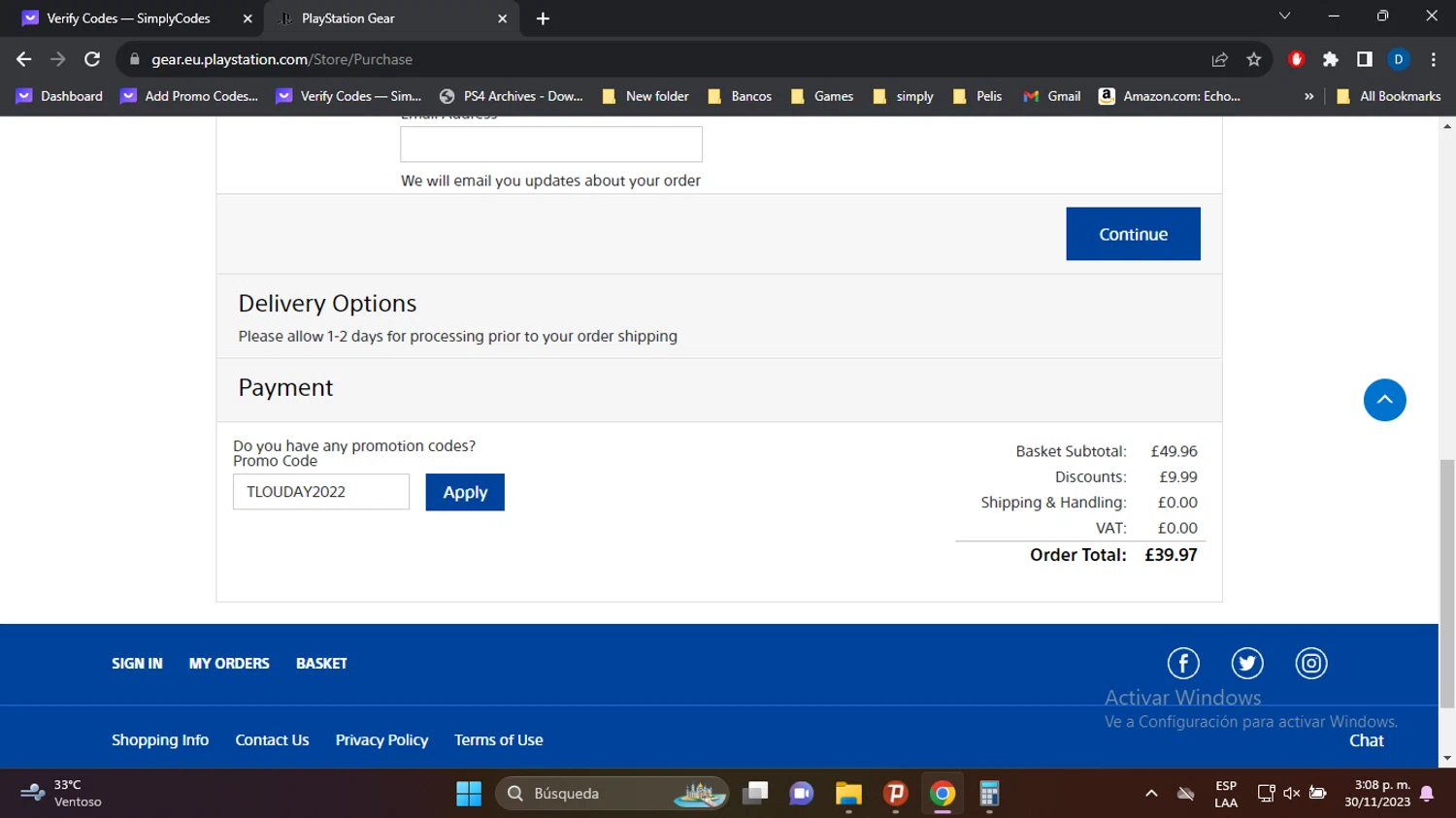Open Google Chrome taskbar icon
This screenshot has height=818, width=1456.
[943, 794]
